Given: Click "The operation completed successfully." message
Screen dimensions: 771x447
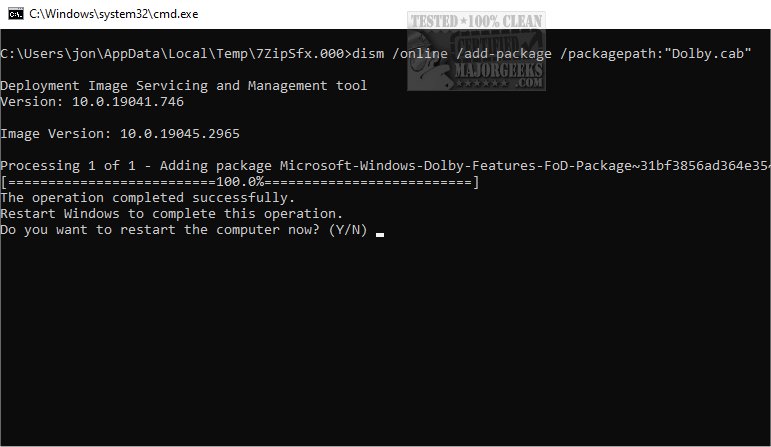Looking at the screenshot, I should point(148,197).
